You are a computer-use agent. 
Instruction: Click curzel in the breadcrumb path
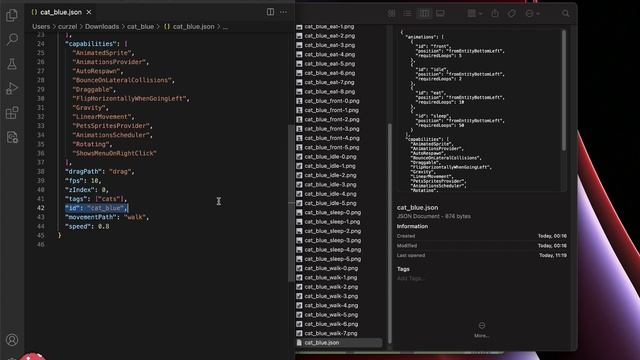point(67,27)
